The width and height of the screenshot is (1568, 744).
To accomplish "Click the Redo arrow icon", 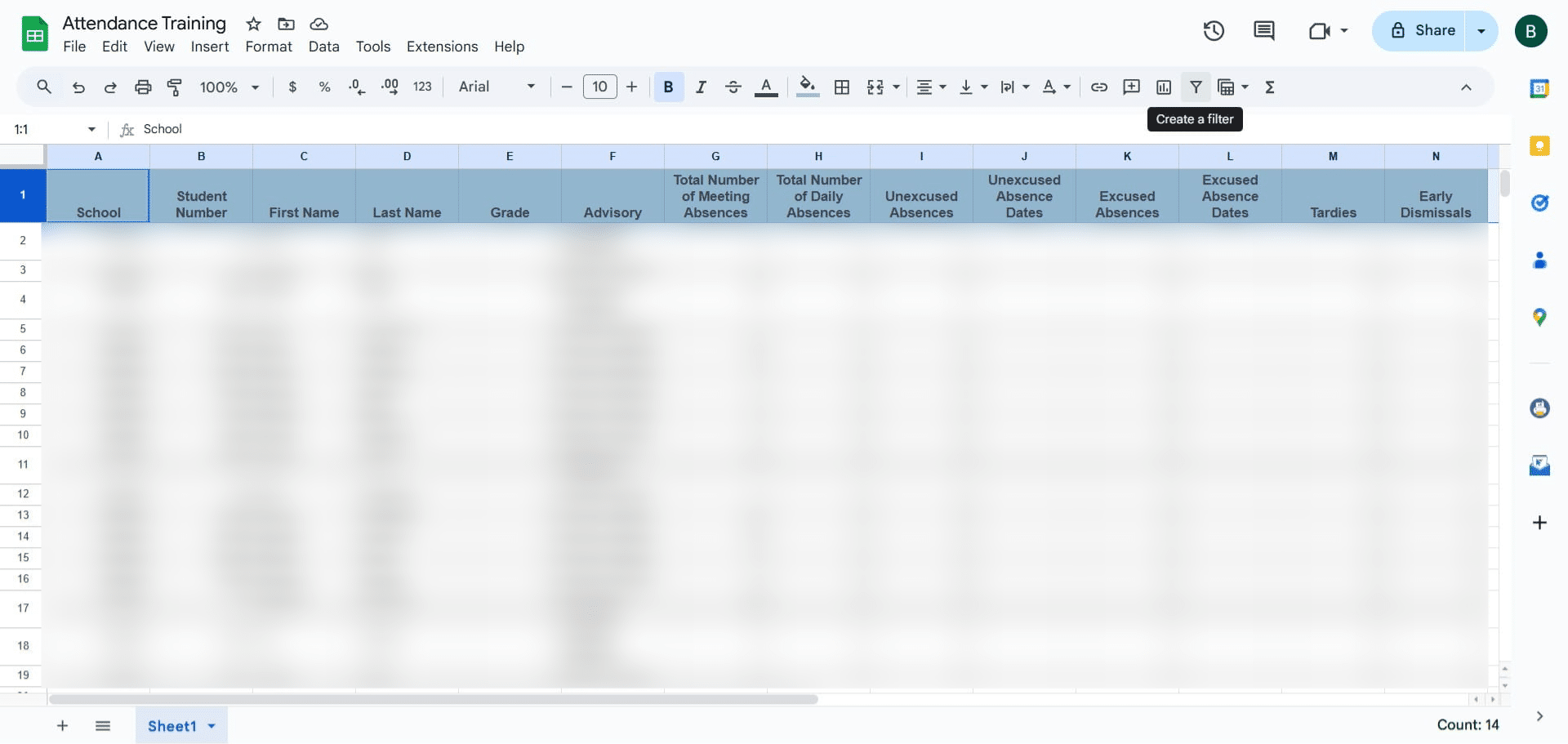I will 110,87.
